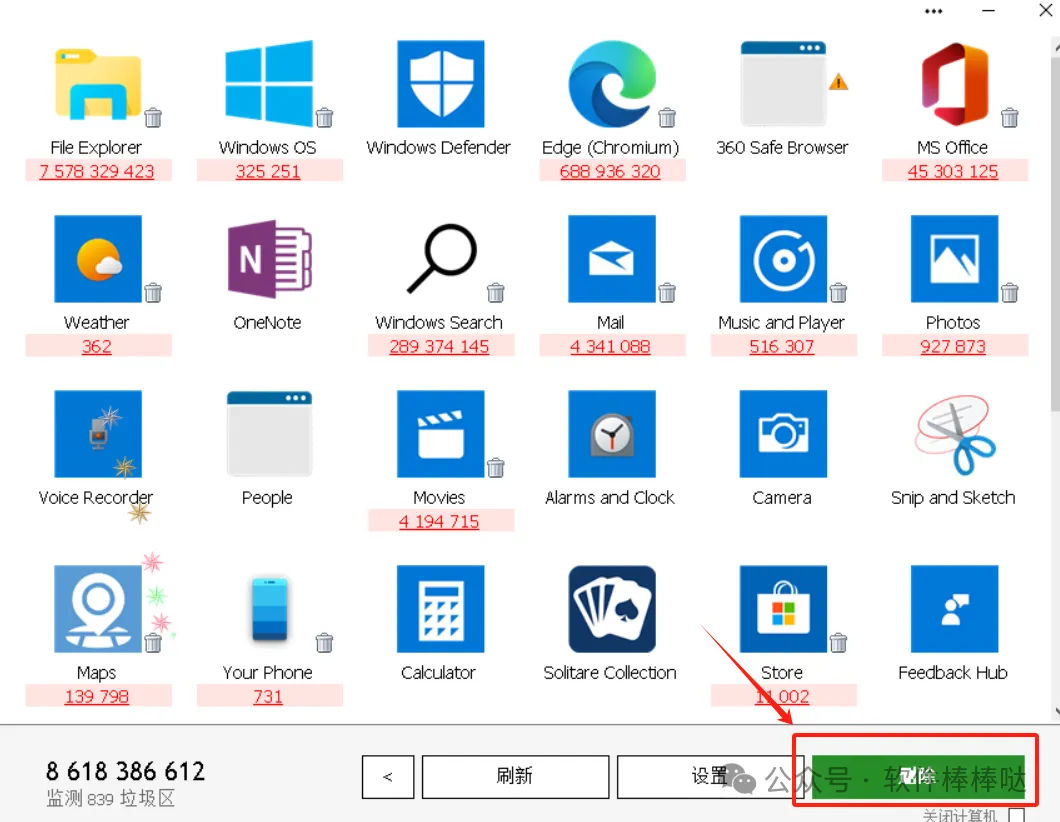The width and height of the screenshot is (1060, 822).
Task: Open Your Phone size link 731
Action: (268, 697)
